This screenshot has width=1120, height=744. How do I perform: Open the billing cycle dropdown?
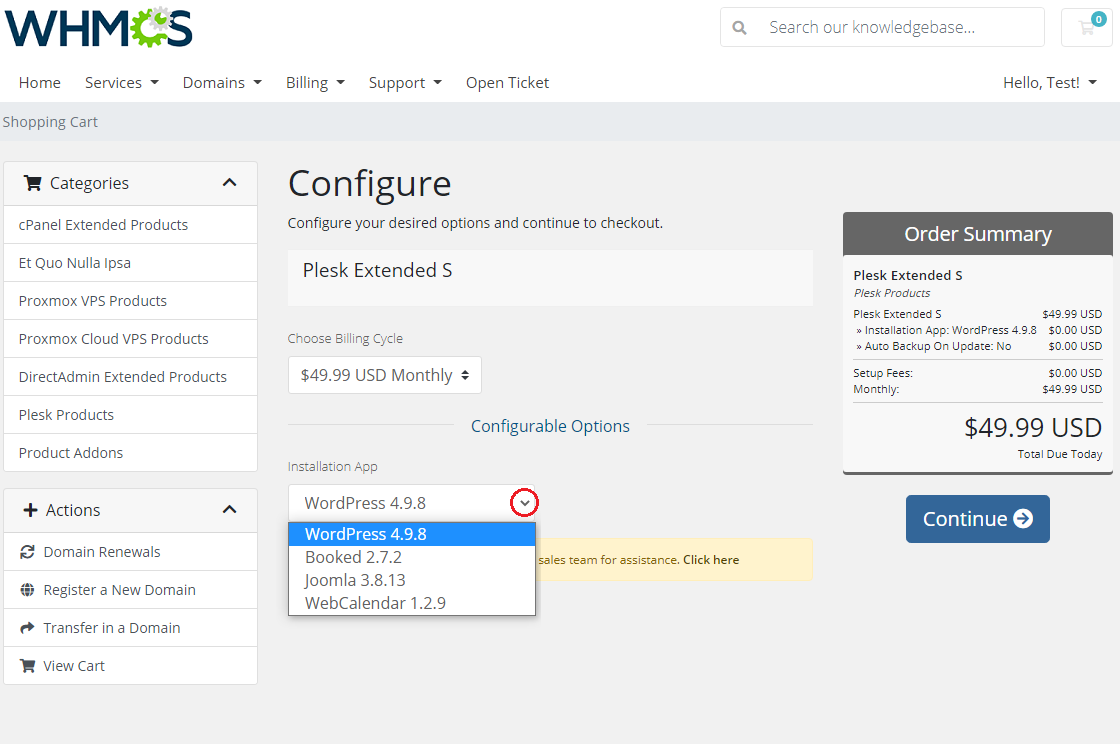384,375
